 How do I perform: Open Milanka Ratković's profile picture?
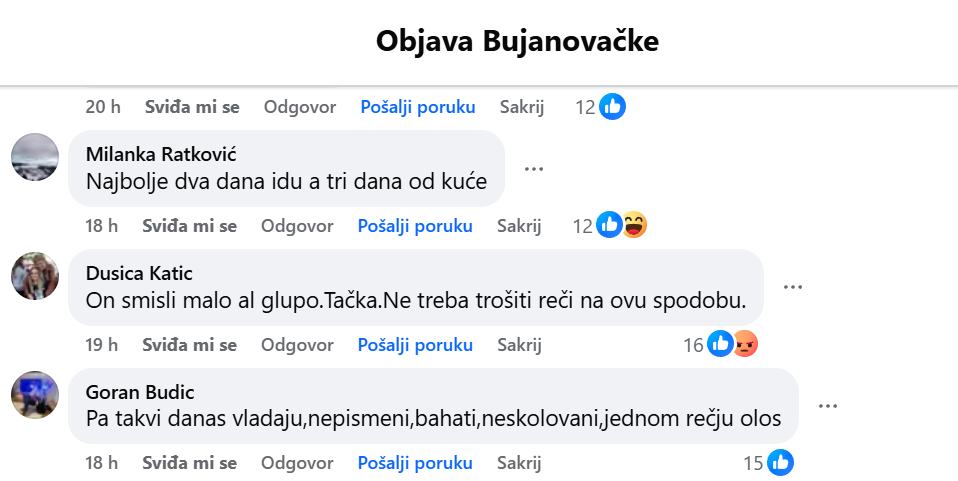pyautogui.click(x=35, y=157)
